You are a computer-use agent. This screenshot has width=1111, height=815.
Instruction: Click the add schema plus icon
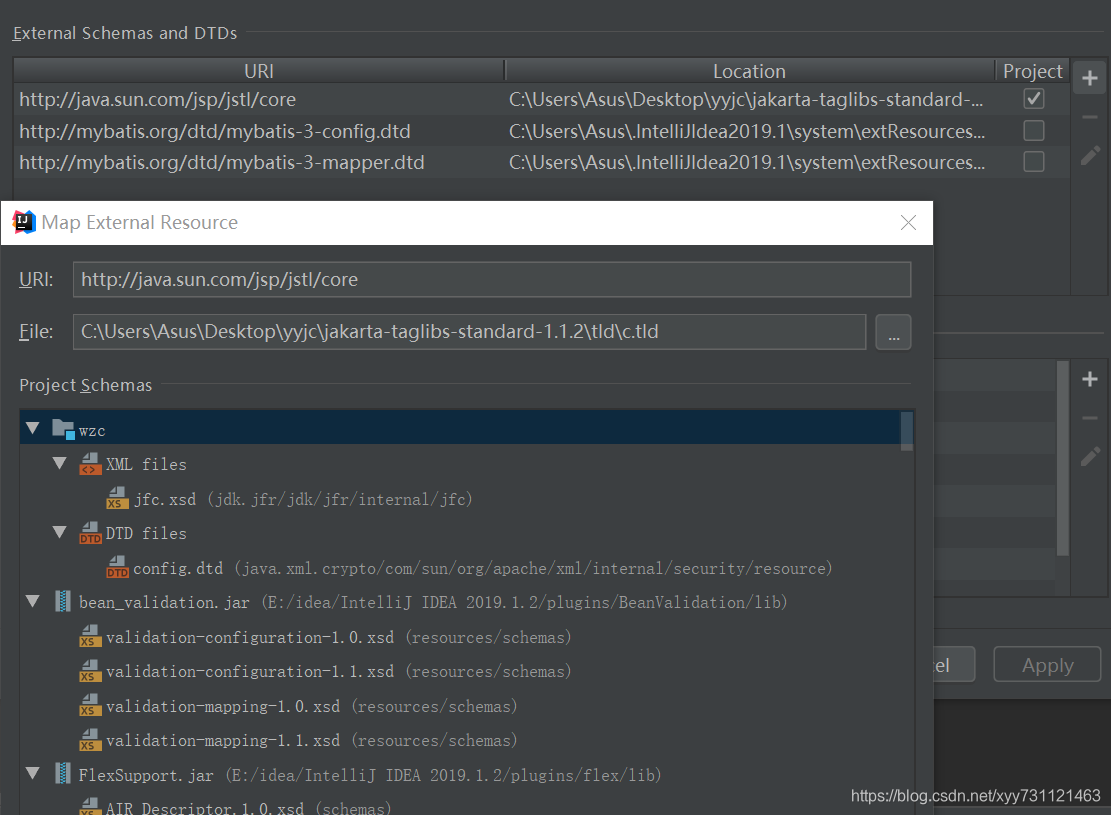1089,76
